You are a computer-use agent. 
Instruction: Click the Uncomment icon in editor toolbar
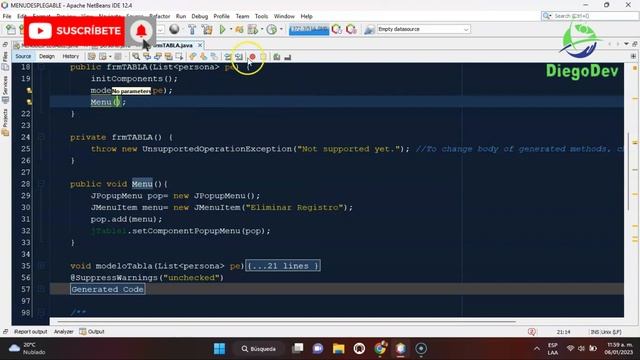coord(288,57)
